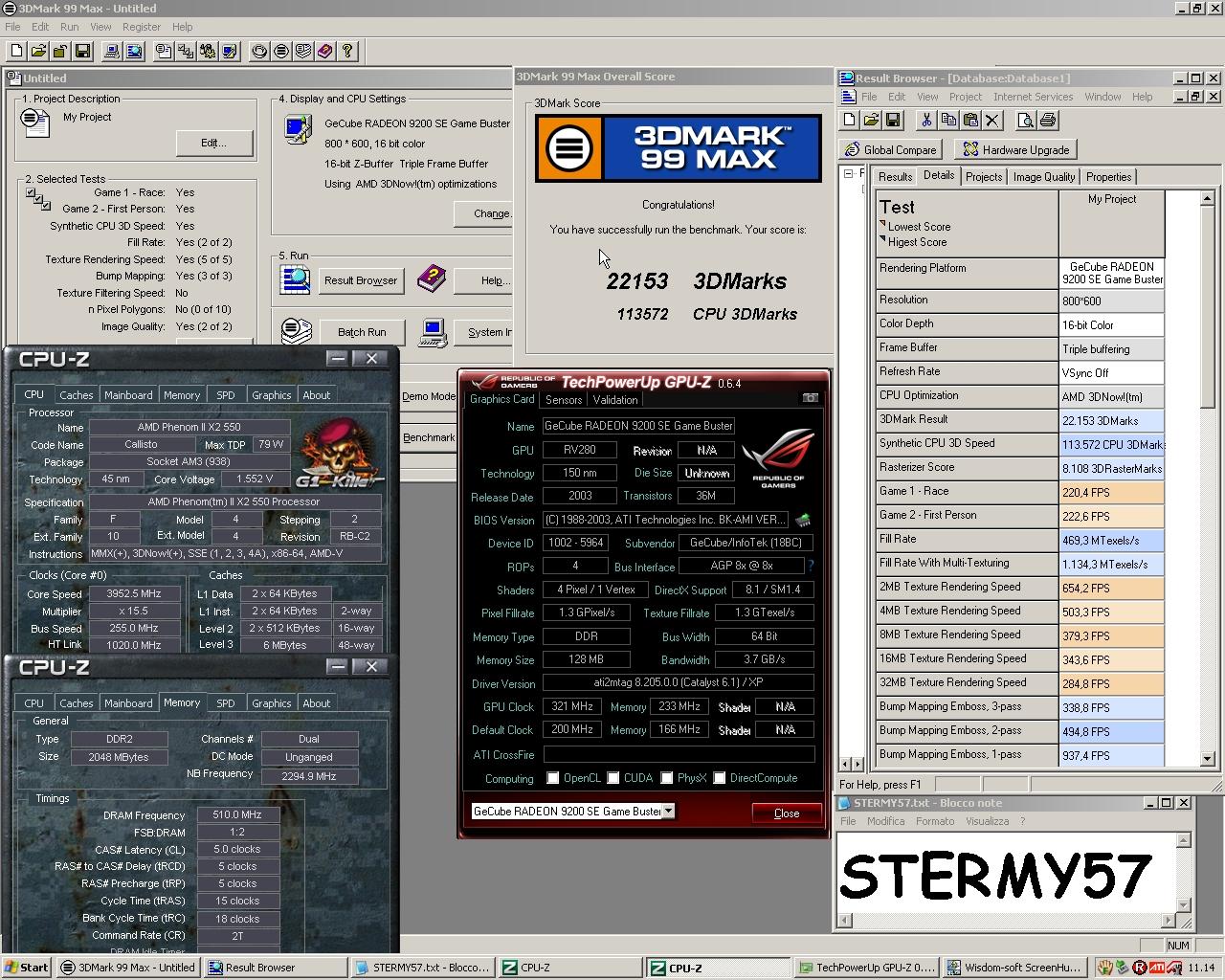
Task: Click the purple help book toolbar icon
Action: [325, 51]
